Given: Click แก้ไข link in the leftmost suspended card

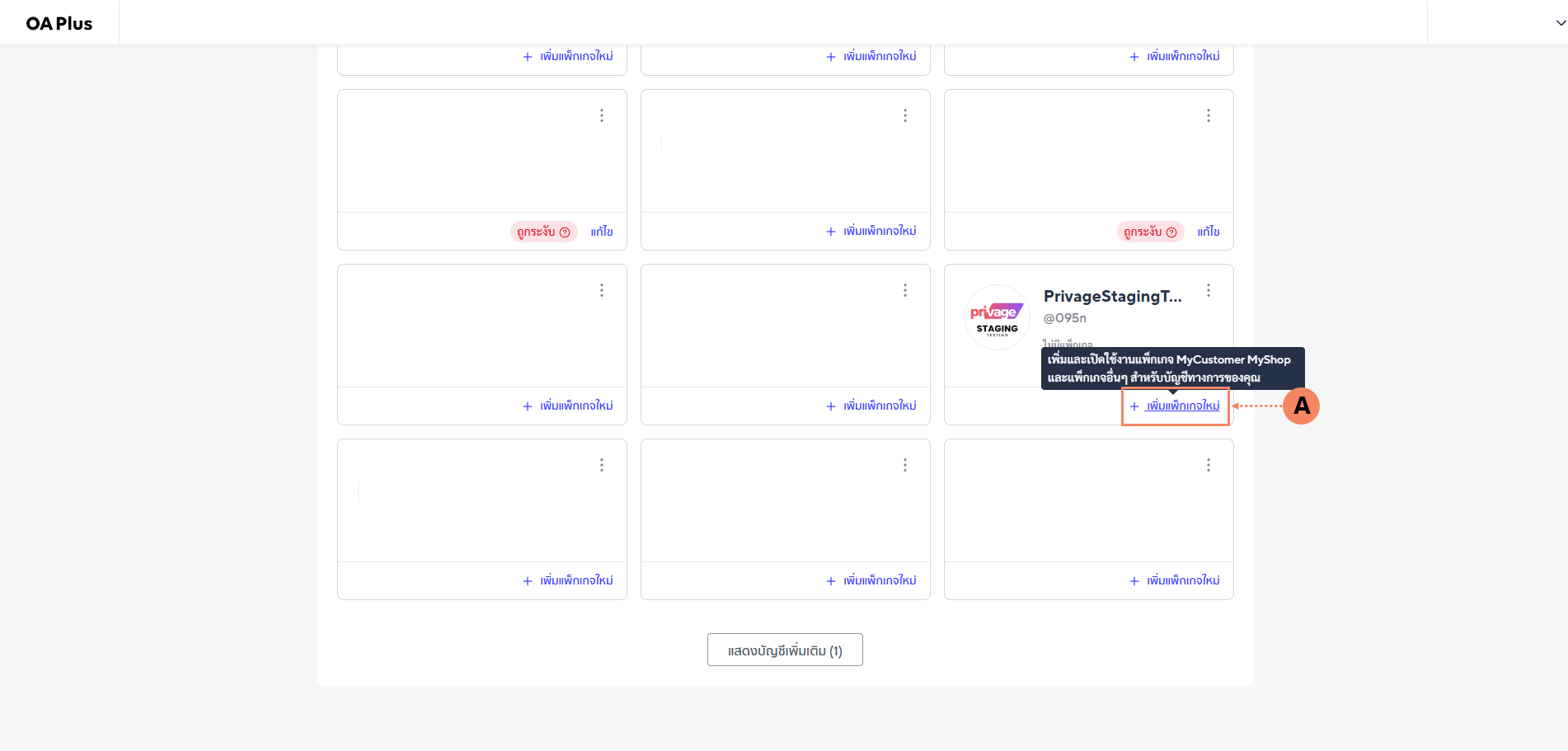Looking at the screenshot, I should tap(601, 232).
